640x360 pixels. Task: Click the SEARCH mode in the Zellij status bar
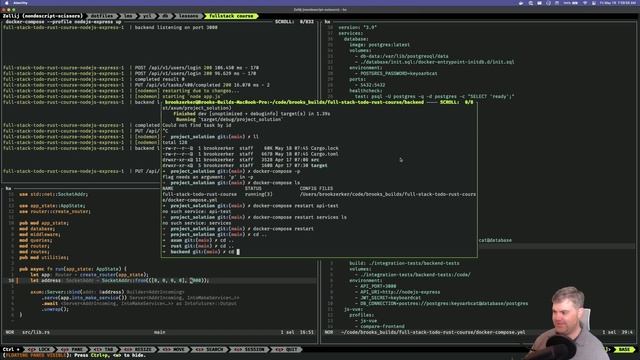[210, 349]
